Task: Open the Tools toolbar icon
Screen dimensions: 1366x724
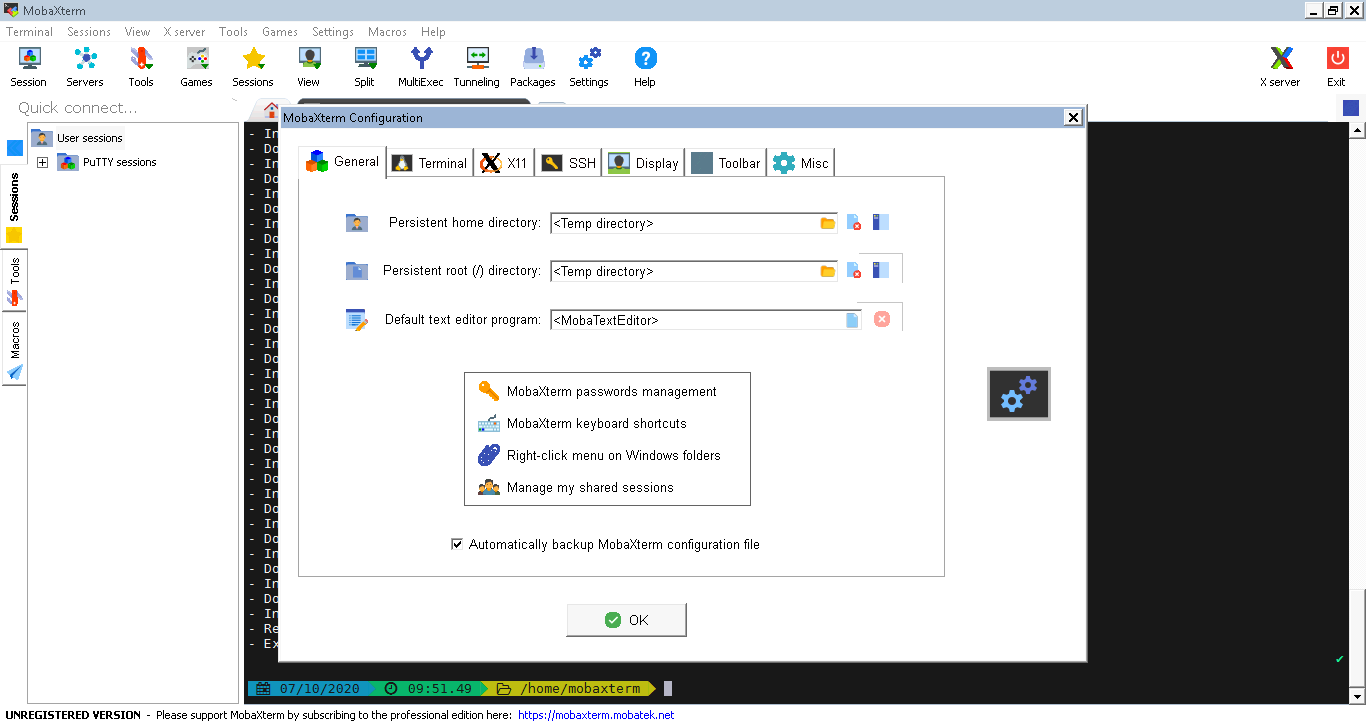Action: point(141,66)
